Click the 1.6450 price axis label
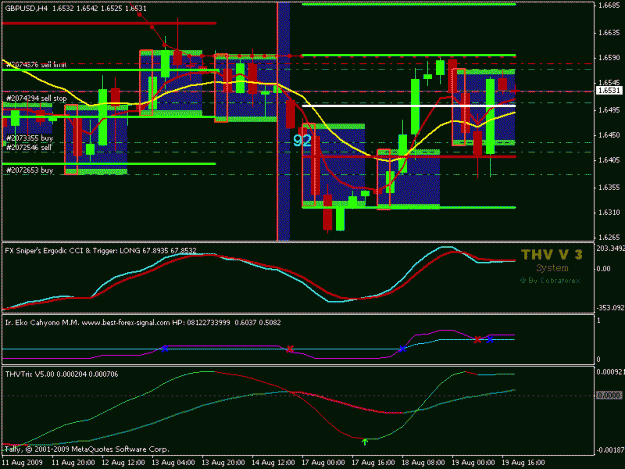Viewport: 625px width, 469px height. [609, 135]
